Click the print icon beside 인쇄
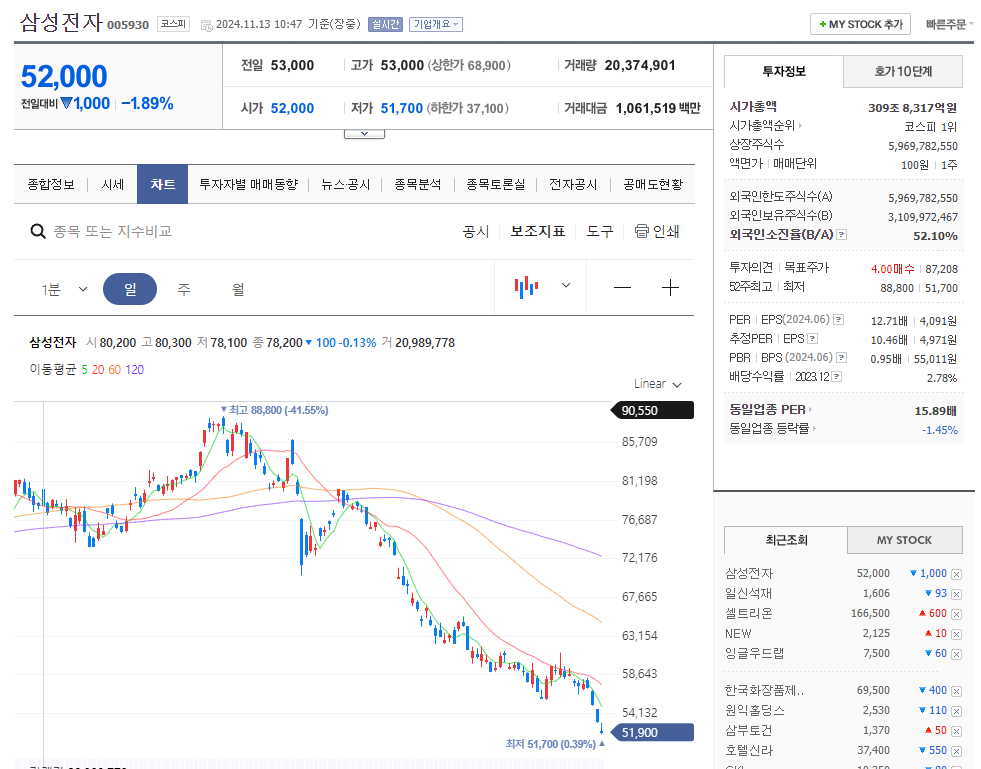The width and height of the screenshot is (981, 769). [641, 231]
